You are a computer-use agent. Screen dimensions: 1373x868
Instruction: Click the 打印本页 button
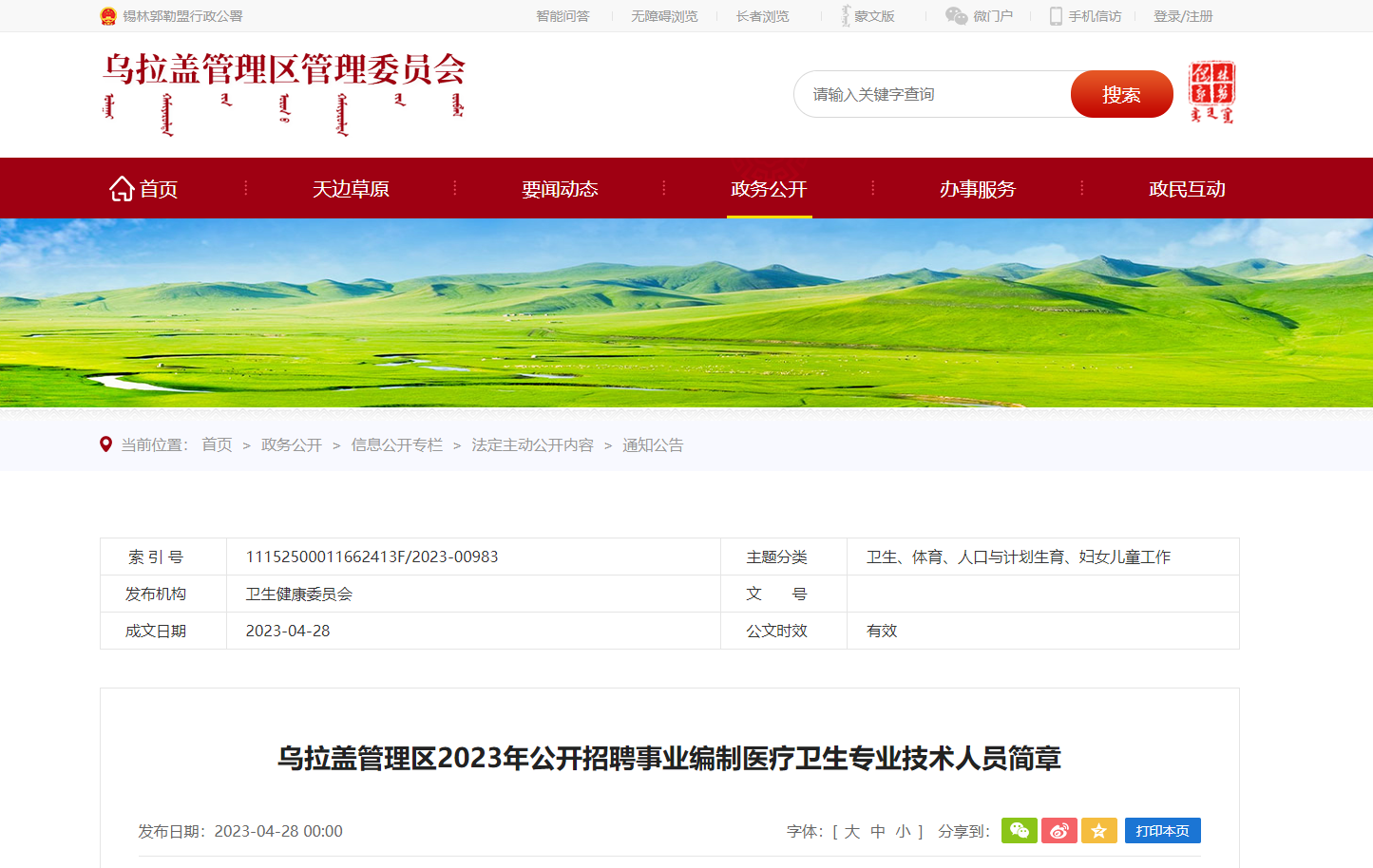[1163, 831]
